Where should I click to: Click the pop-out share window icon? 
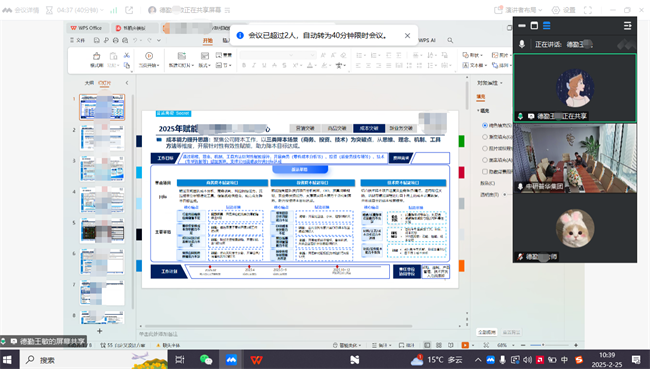coord(129,10)
